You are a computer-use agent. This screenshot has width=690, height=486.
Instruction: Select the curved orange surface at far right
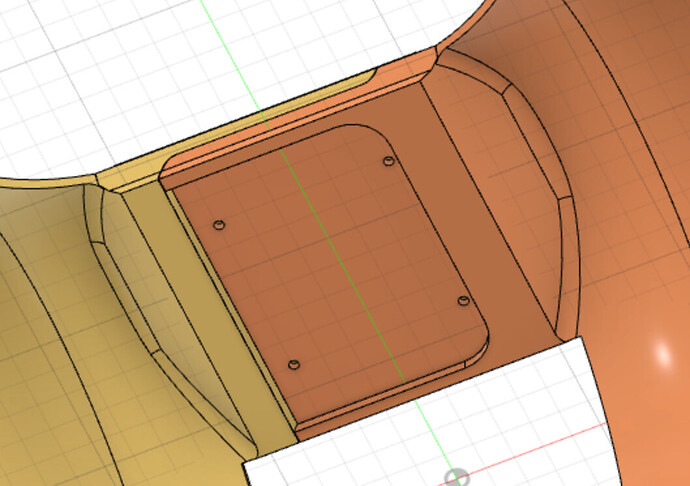point(630,200)
